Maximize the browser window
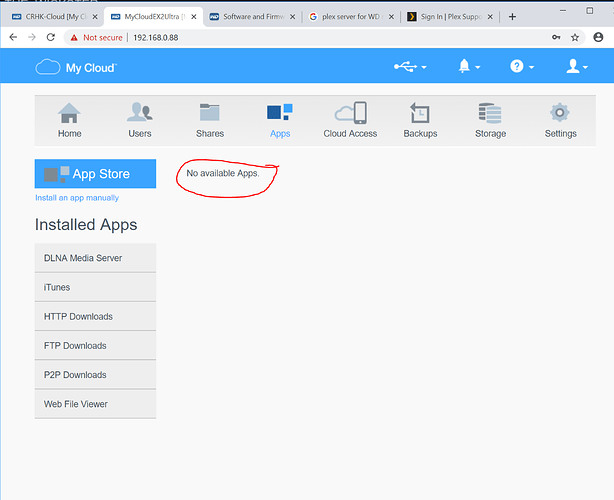This screenshot has width=614, height=500. pos(590,11)
